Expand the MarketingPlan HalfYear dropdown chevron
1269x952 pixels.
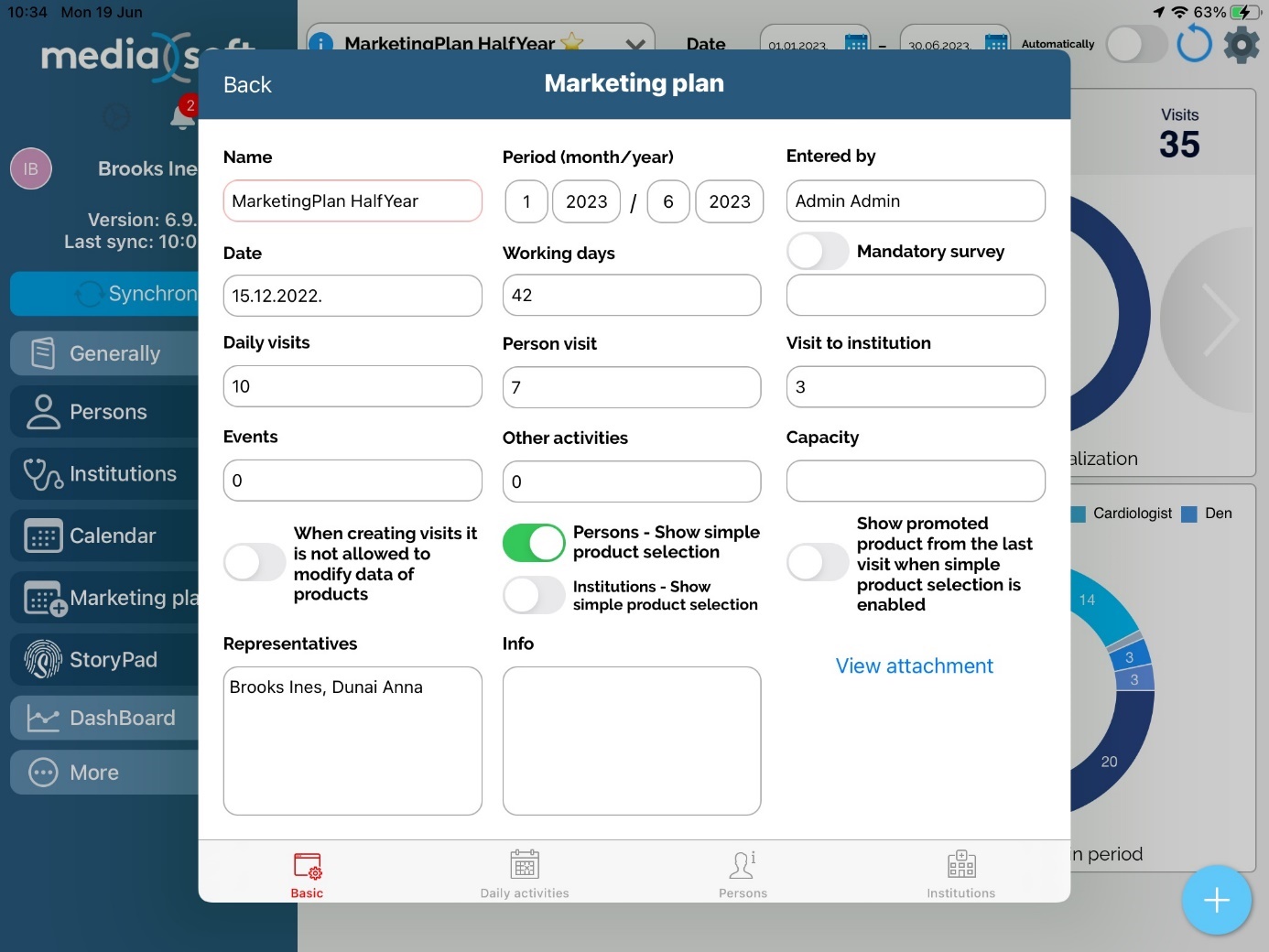(x=634, y=44)
